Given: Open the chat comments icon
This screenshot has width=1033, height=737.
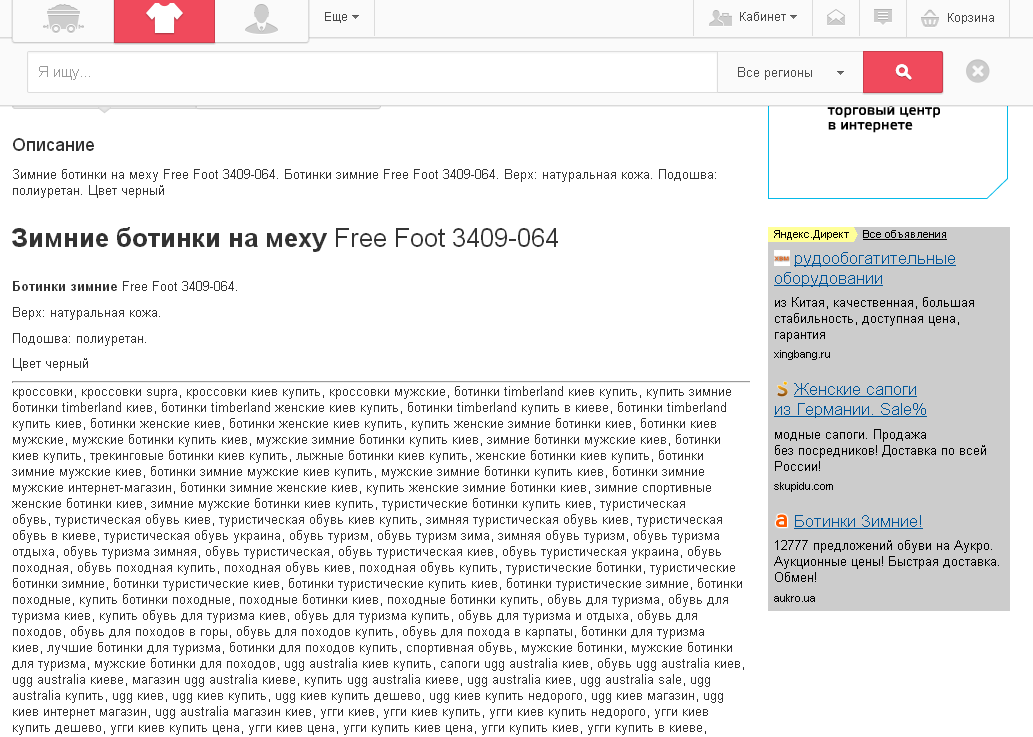Looking at the screenshot, I should (x=883, y=17).
